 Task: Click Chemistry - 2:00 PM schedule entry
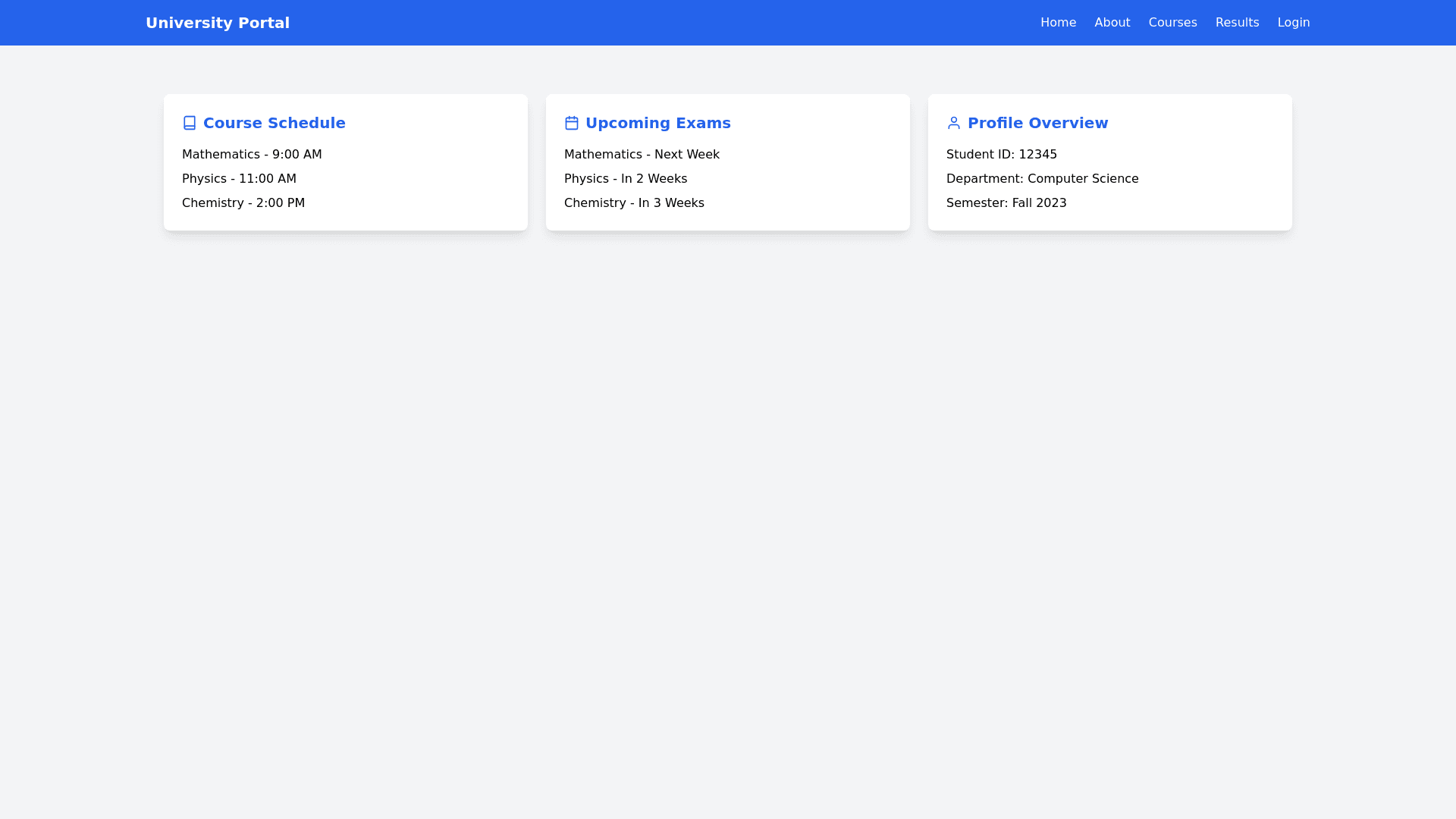pos(243,203)
